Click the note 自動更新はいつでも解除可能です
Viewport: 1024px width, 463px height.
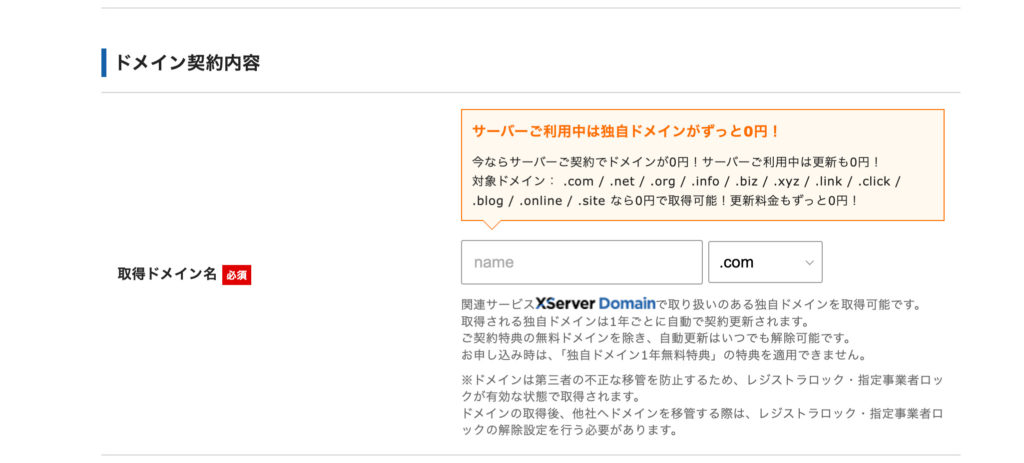(655, 338)
